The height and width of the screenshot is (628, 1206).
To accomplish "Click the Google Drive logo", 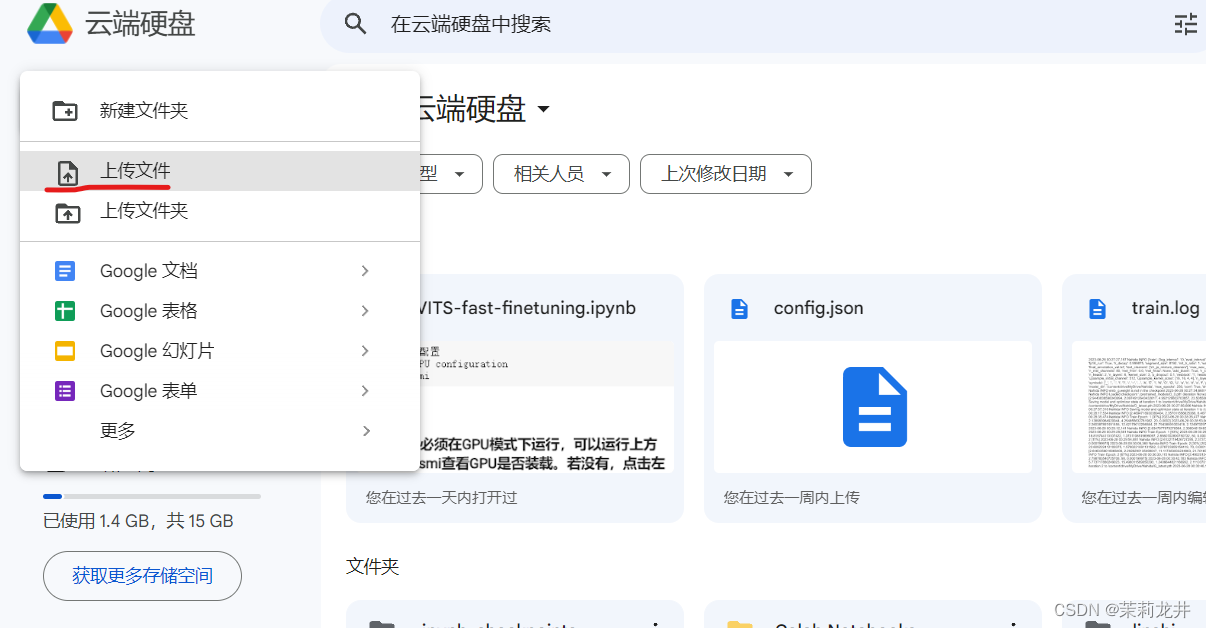I will (x=49, y=24).
